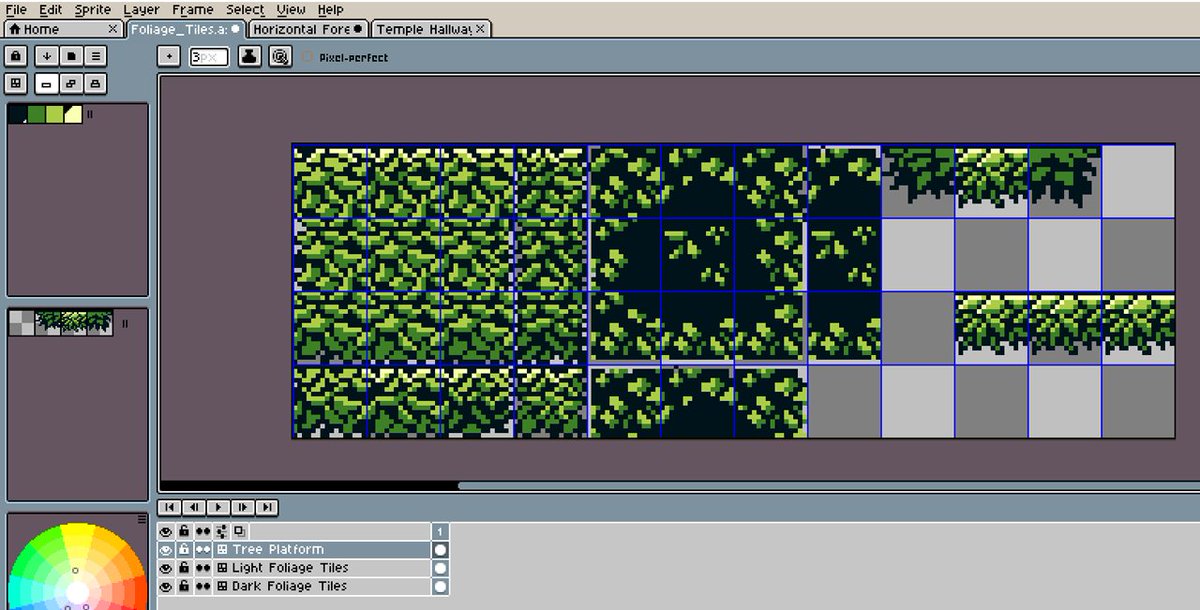Viewport: 1200px width, 610px height.
Task: Open the ink options bottle icon
Action: click(x=250, y=57)
